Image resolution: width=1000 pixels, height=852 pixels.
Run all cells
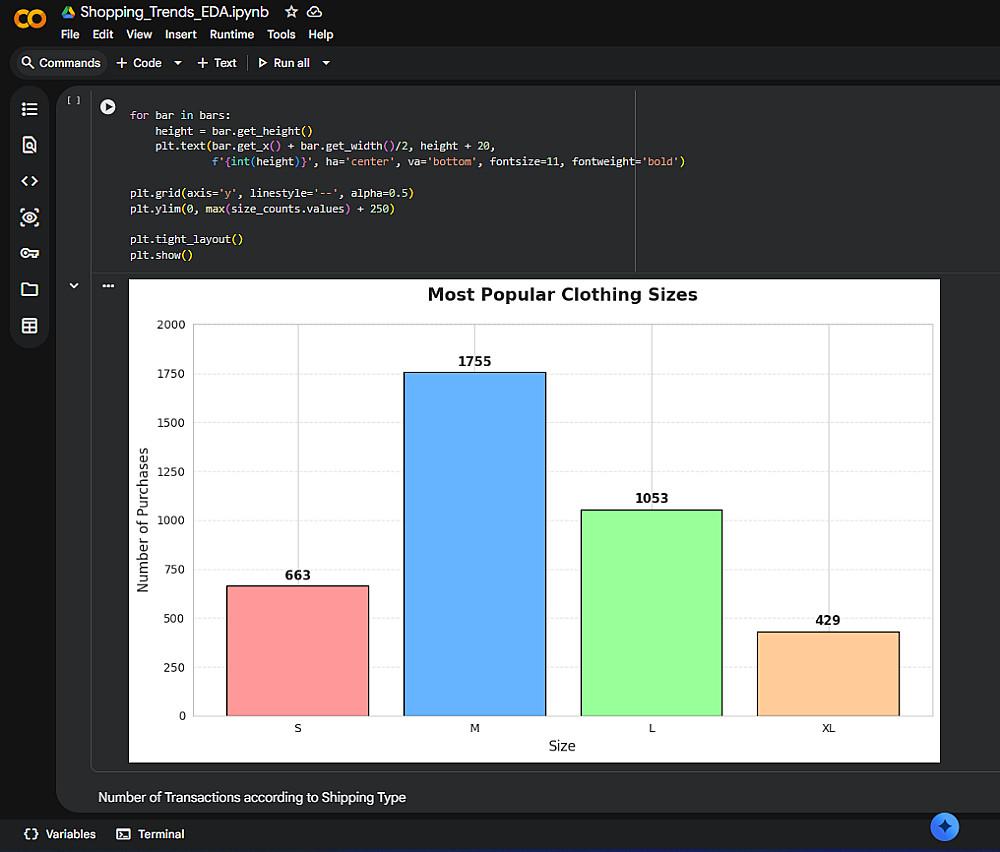[x=284, y=62]
